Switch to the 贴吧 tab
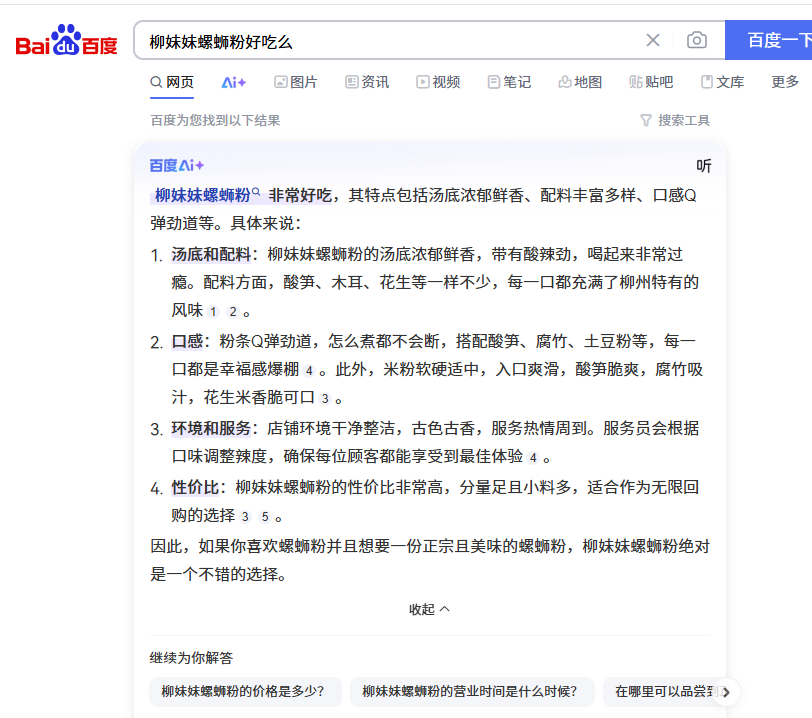The image size is (812, 718). [x=651, y=82]
